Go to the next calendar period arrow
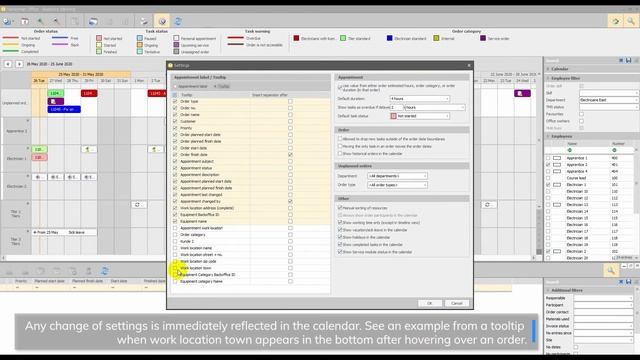The width and height of the screenshot is (640, 360). coord(19,64)
